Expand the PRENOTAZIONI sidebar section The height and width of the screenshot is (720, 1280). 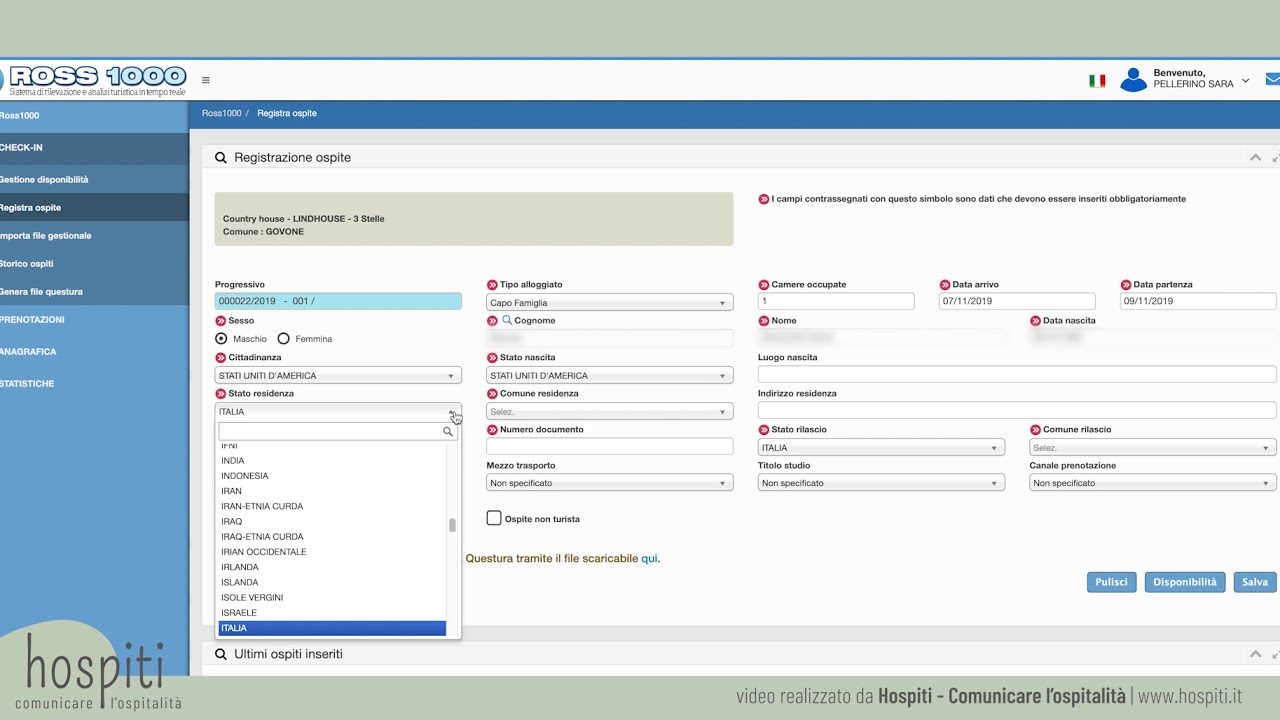[94, 320]
